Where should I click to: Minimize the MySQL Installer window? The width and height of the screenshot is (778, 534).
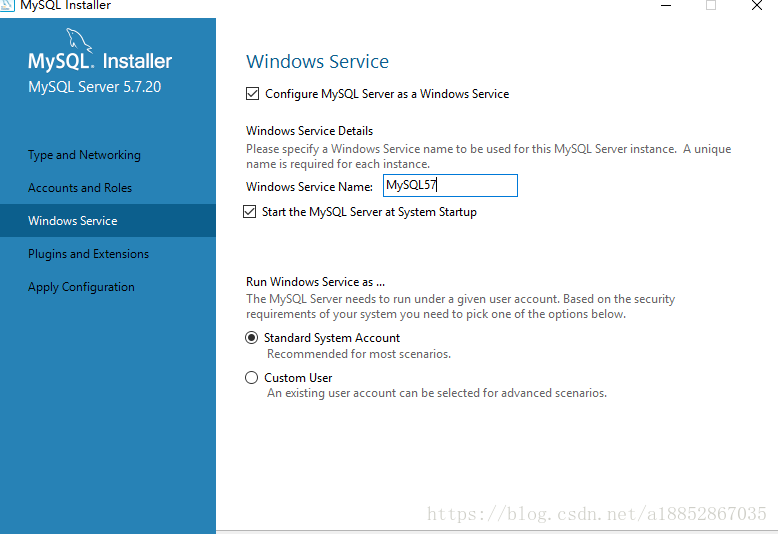[666, 5]
